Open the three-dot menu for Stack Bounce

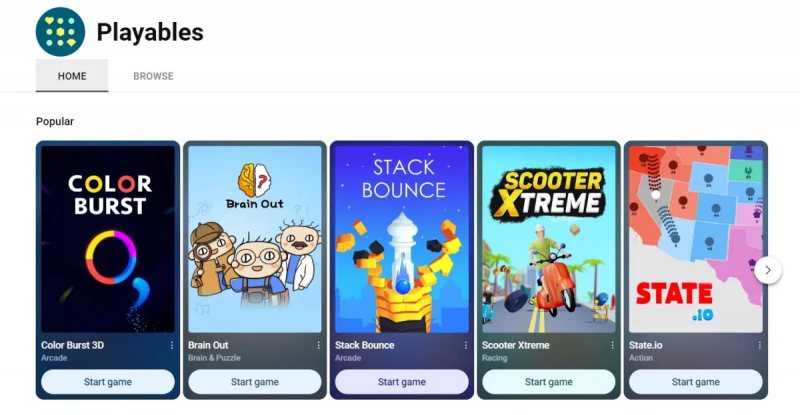pos(466,346)
